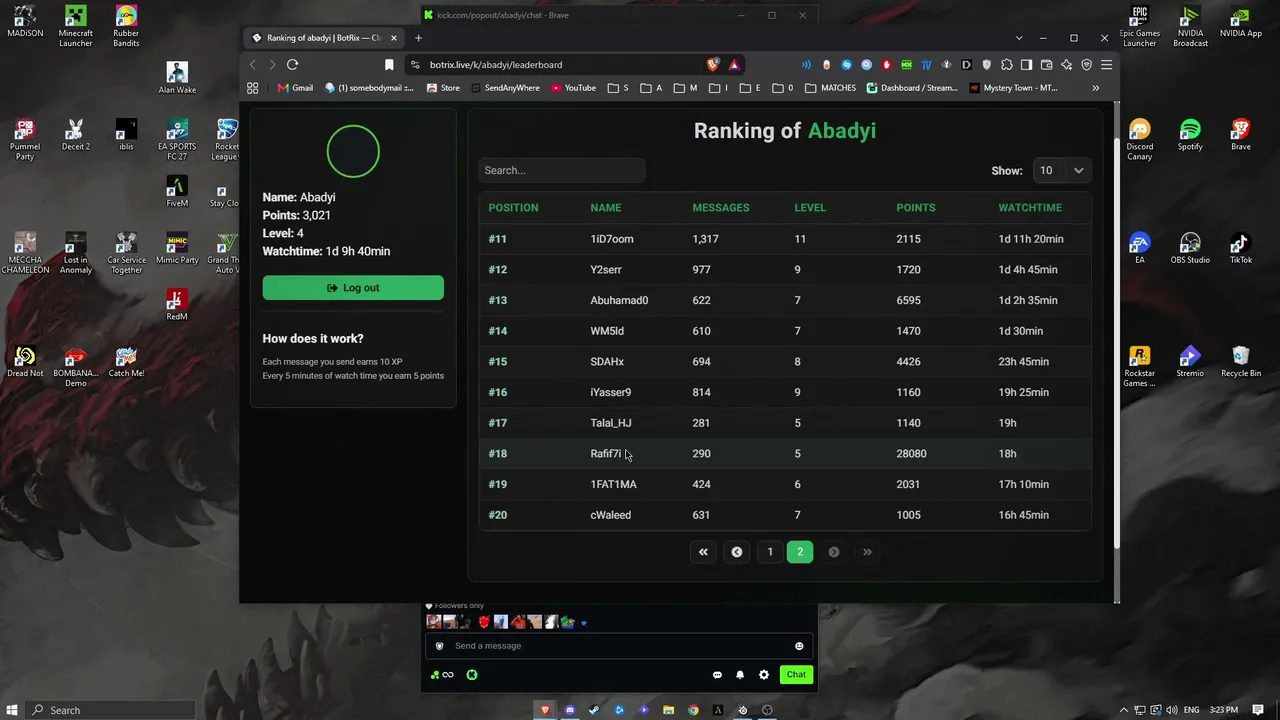Open Steam from the taskbar
This screenshot has width=1280, height=720.
[x=595, y=710]
